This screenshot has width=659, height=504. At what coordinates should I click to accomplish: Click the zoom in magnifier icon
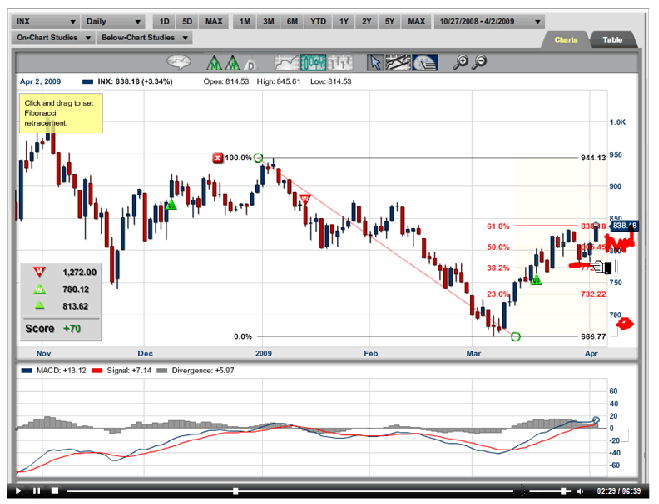[x=462, y=62]
